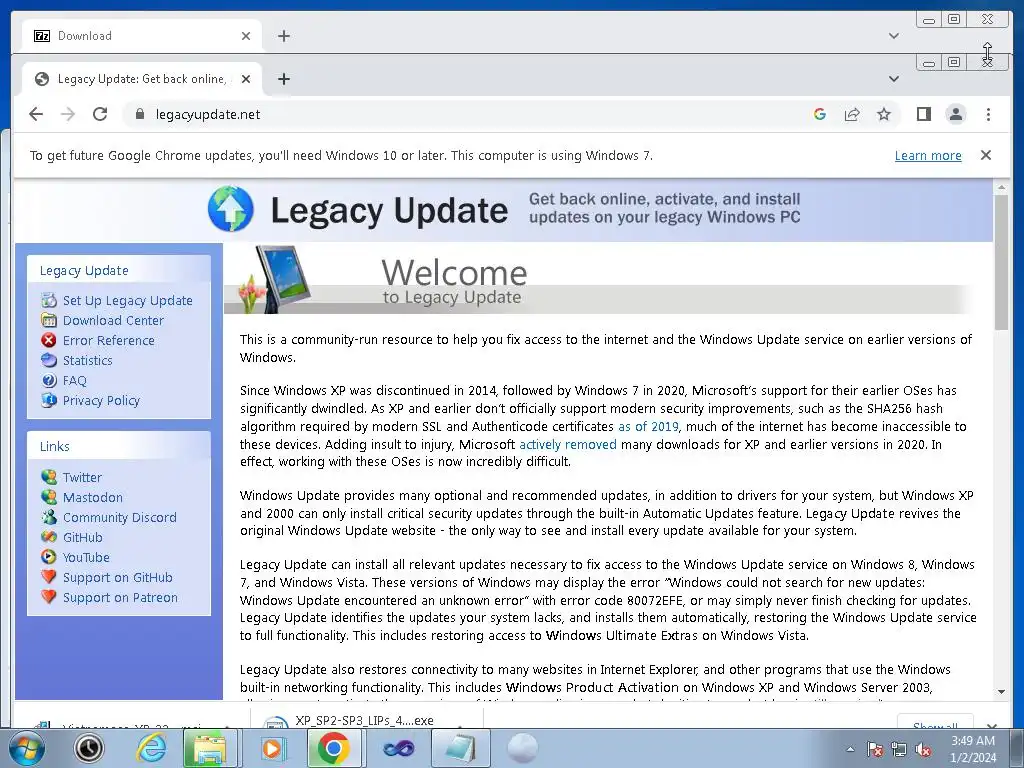
Task: Open the Set Up Legacy Update link
Action: (x=127, y=300)
